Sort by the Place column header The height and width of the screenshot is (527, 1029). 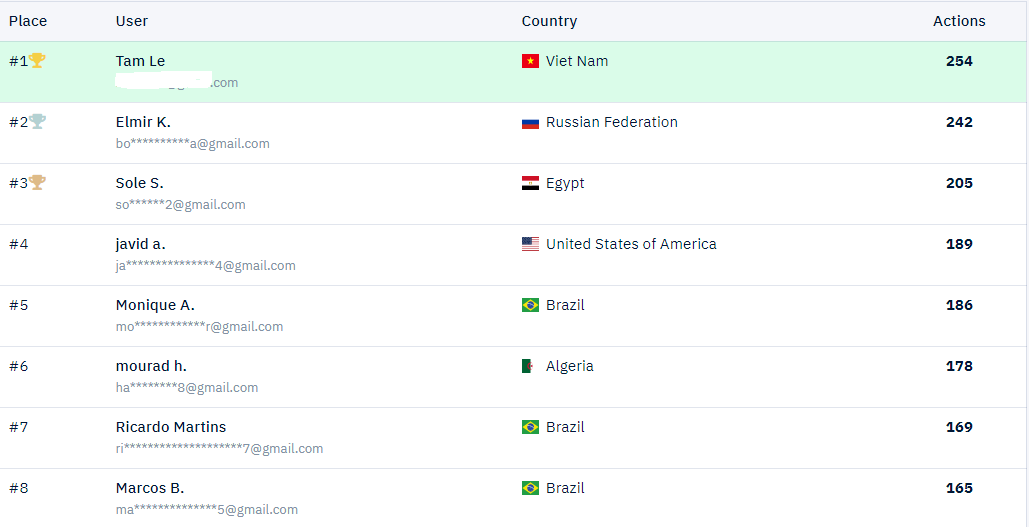click(28, 21)
